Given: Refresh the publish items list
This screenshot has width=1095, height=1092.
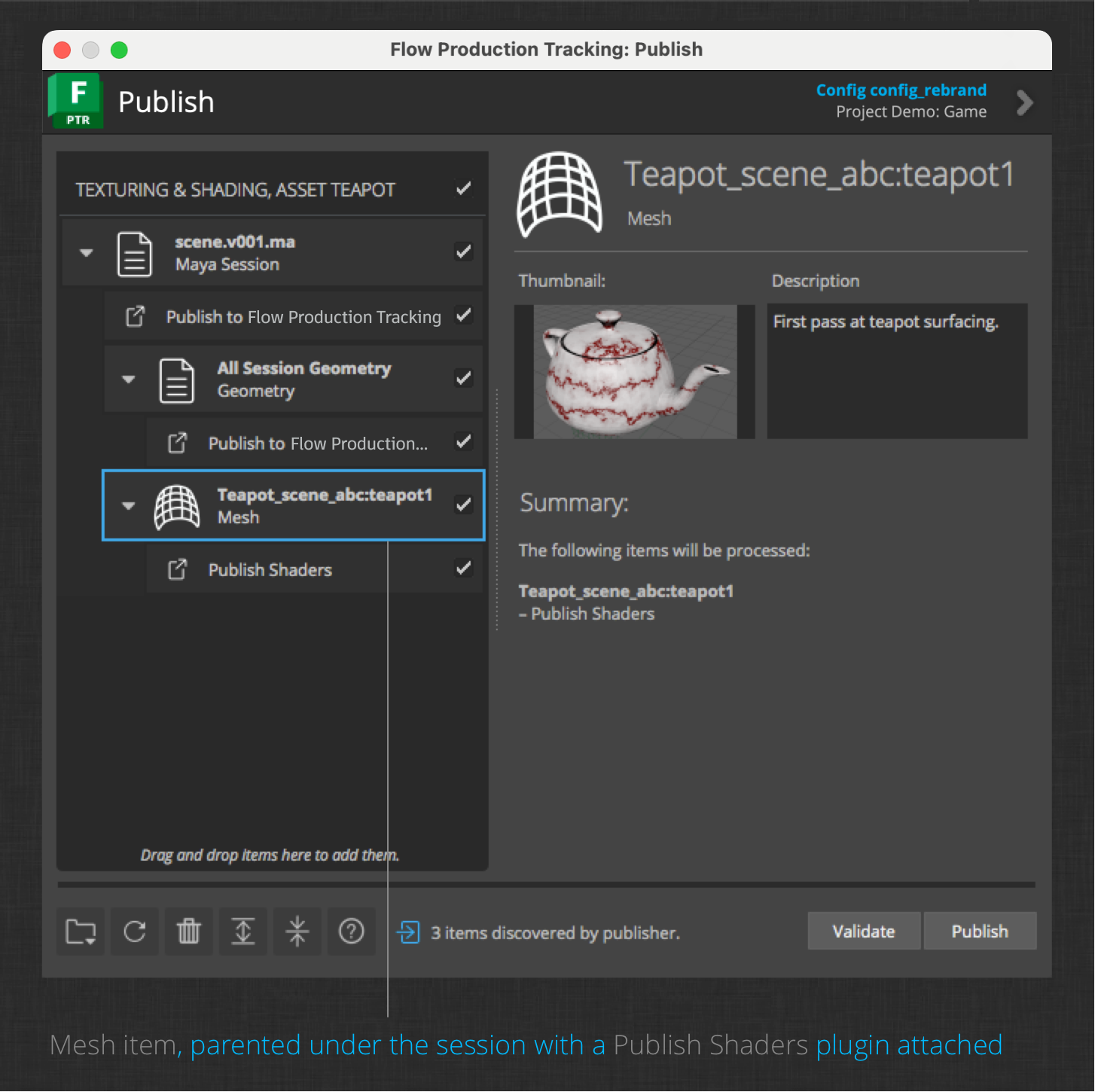Looking at the screenshot, I should click(x=135, y=932).
